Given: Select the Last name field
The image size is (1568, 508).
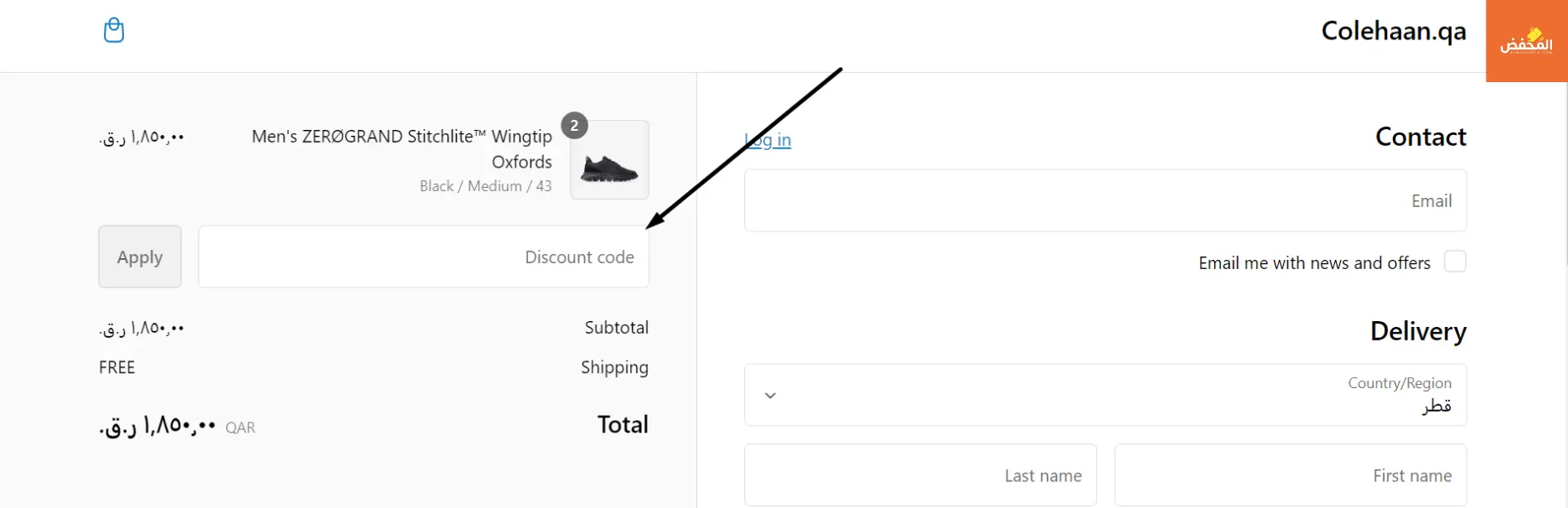Looking at the screenshot, I should [x=920, y=475].
